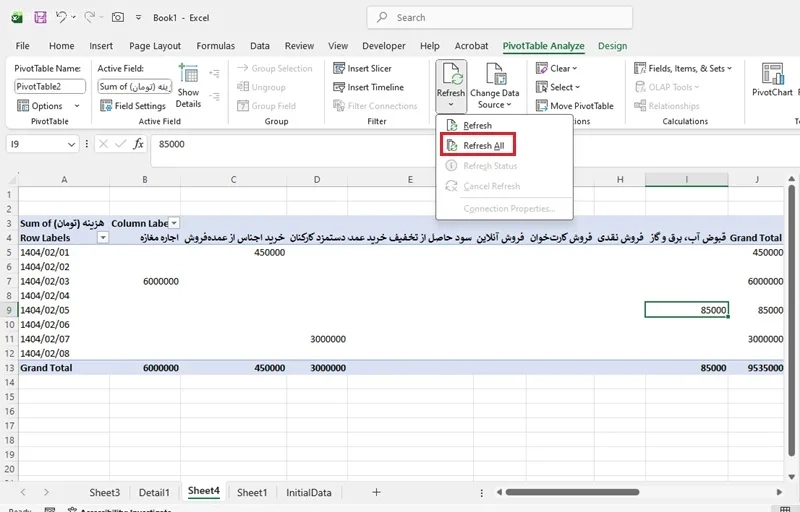This screenshot has height=512, width=800.
Task: Open the Row Labels filter dropdown
Action: (103, 238)
